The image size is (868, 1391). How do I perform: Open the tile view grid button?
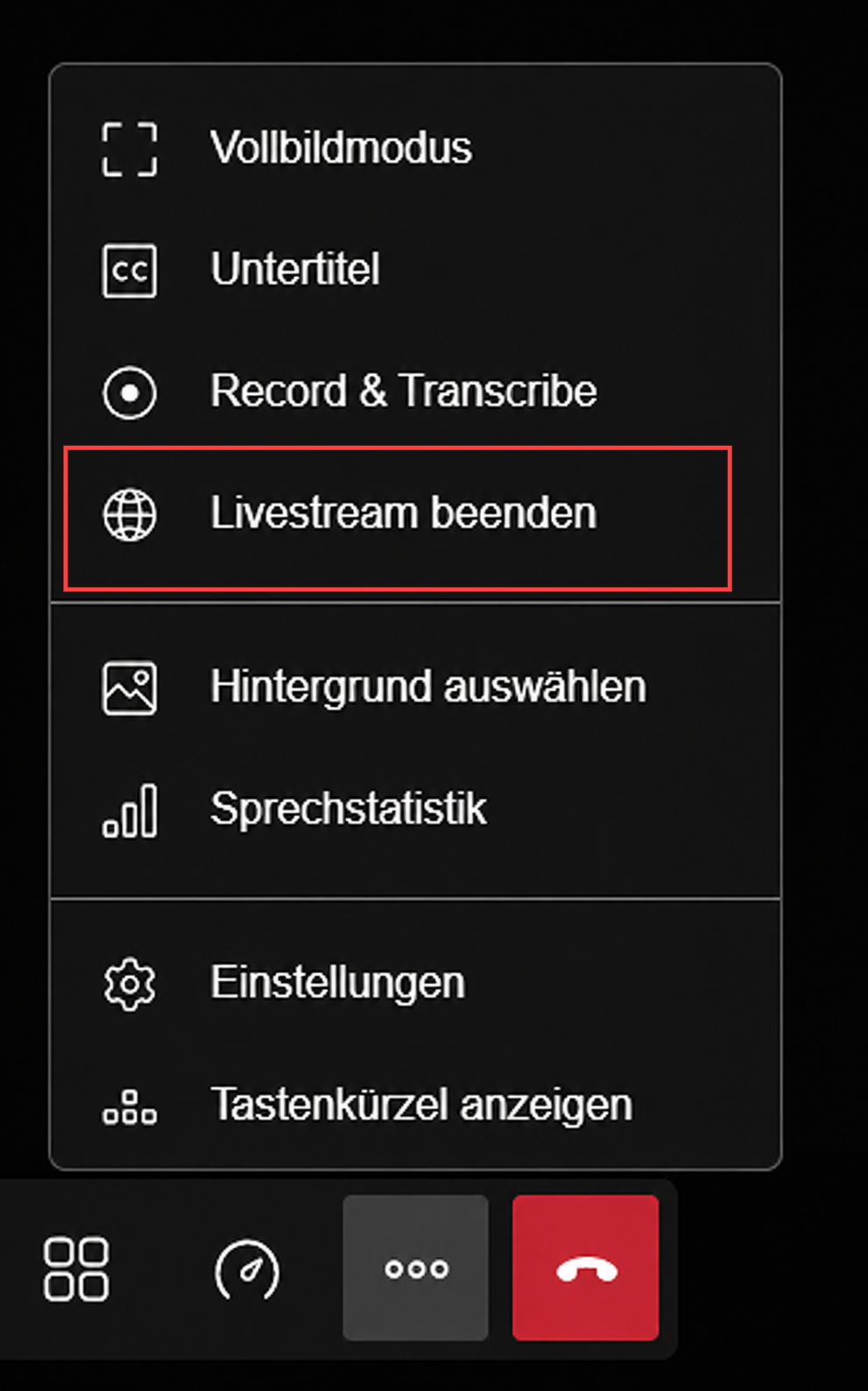coord(76,1268)
